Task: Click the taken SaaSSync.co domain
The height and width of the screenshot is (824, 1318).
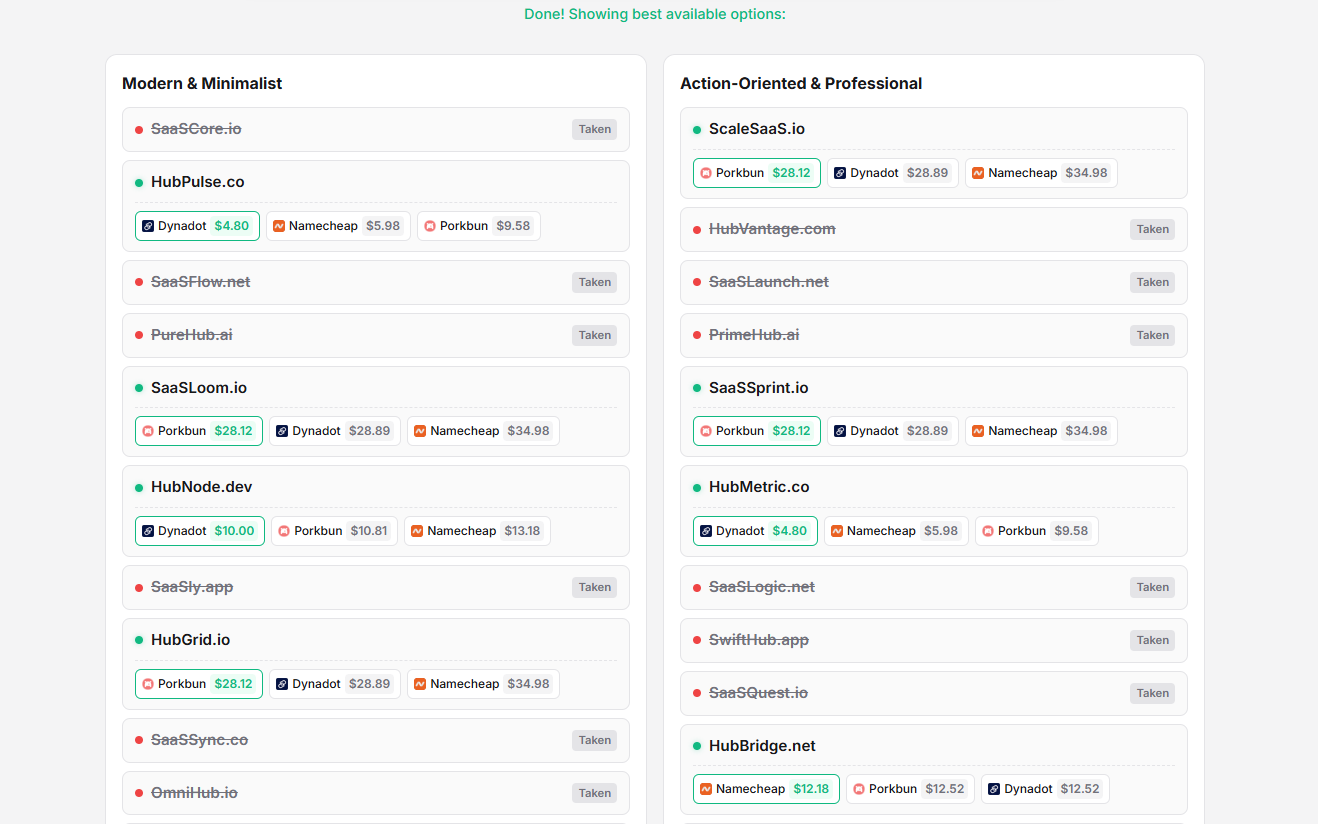Action: point(200,740)
